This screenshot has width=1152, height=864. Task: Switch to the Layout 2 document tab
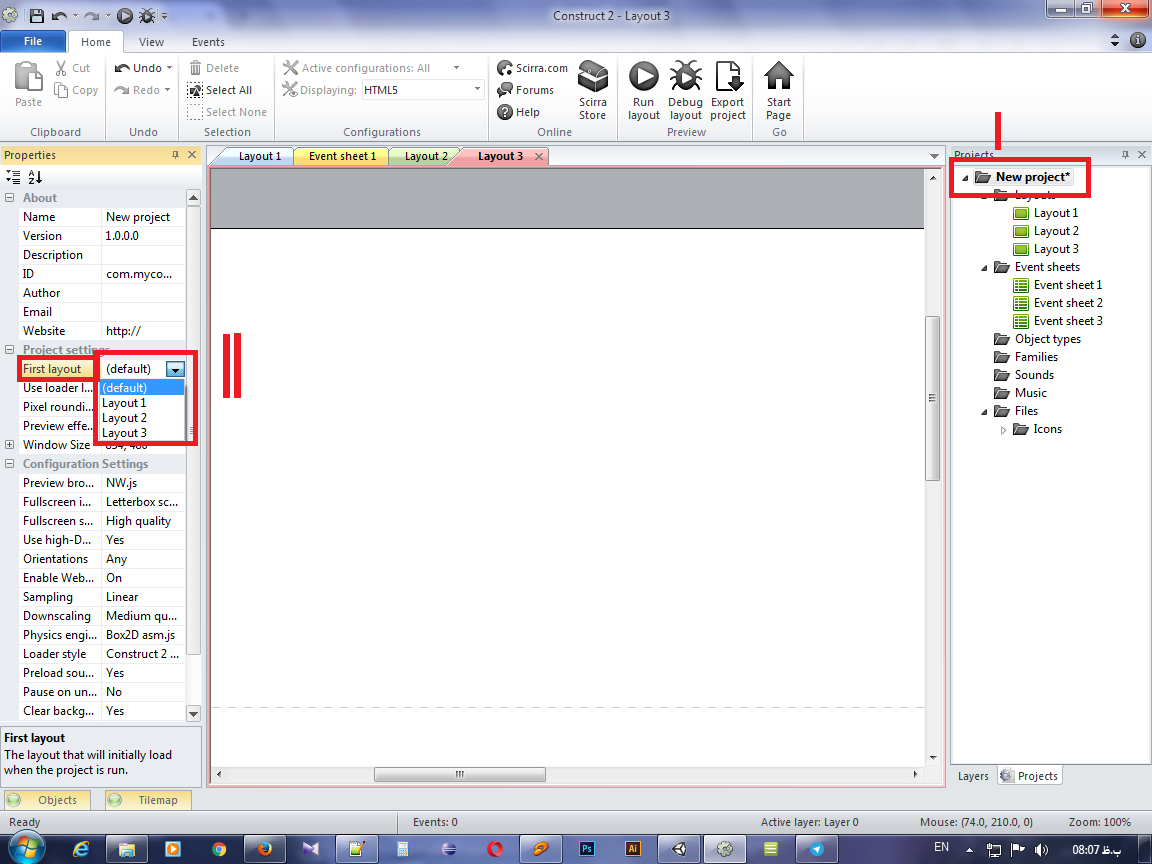426,156
